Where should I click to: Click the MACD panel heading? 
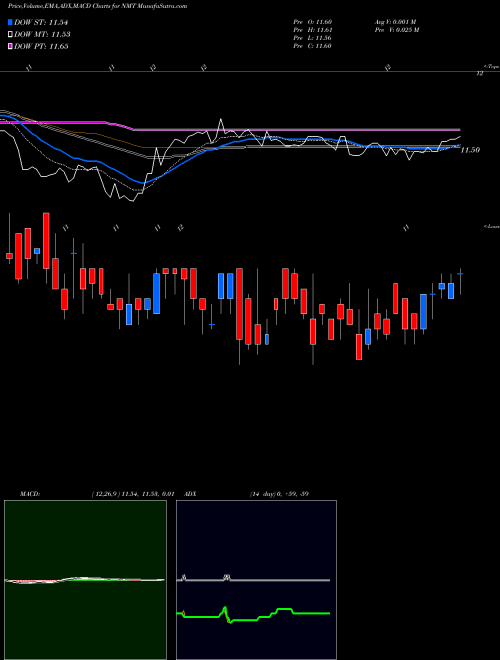point(30,494)
